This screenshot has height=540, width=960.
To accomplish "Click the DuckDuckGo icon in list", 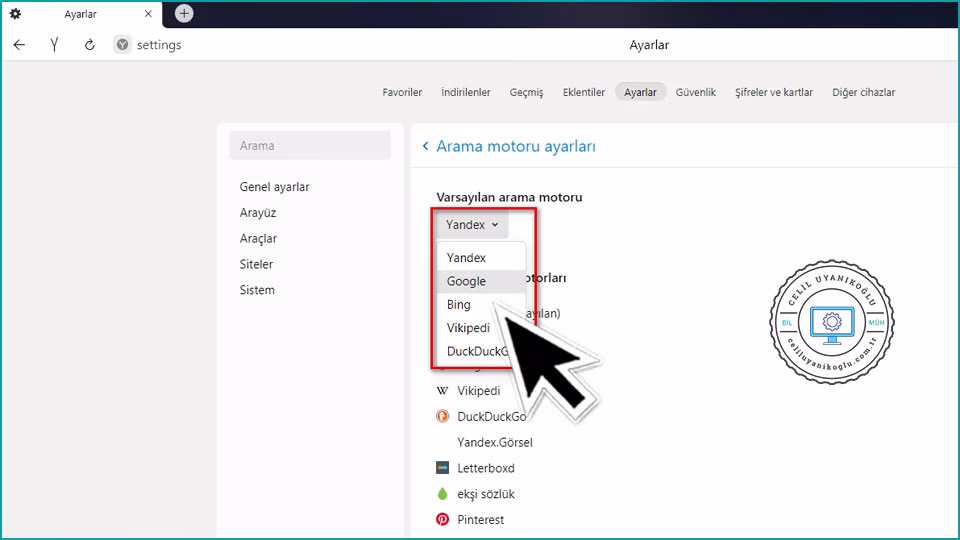I will (x=442, y=416).
